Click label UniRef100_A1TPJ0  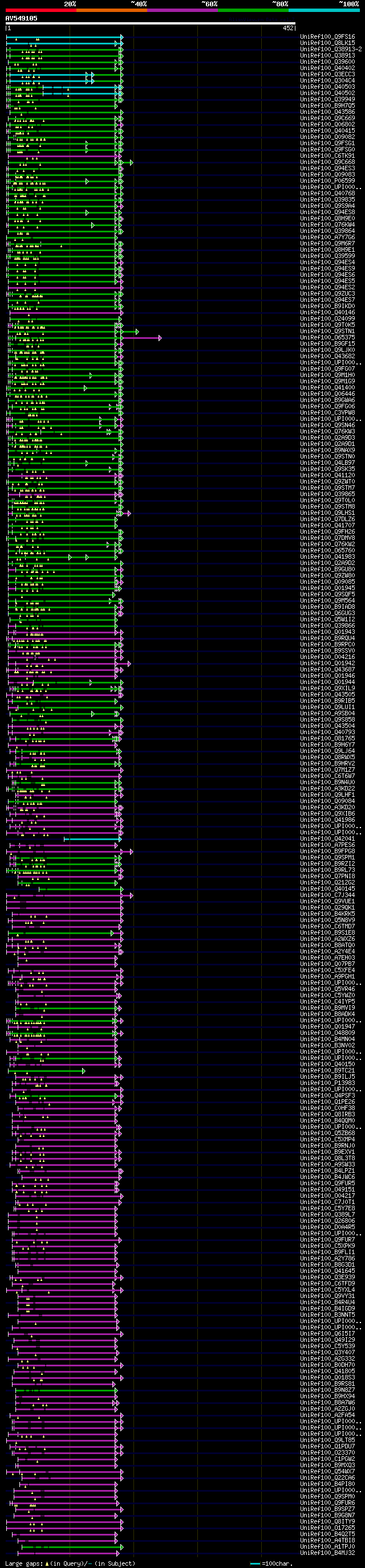[x=327, y=1546]
